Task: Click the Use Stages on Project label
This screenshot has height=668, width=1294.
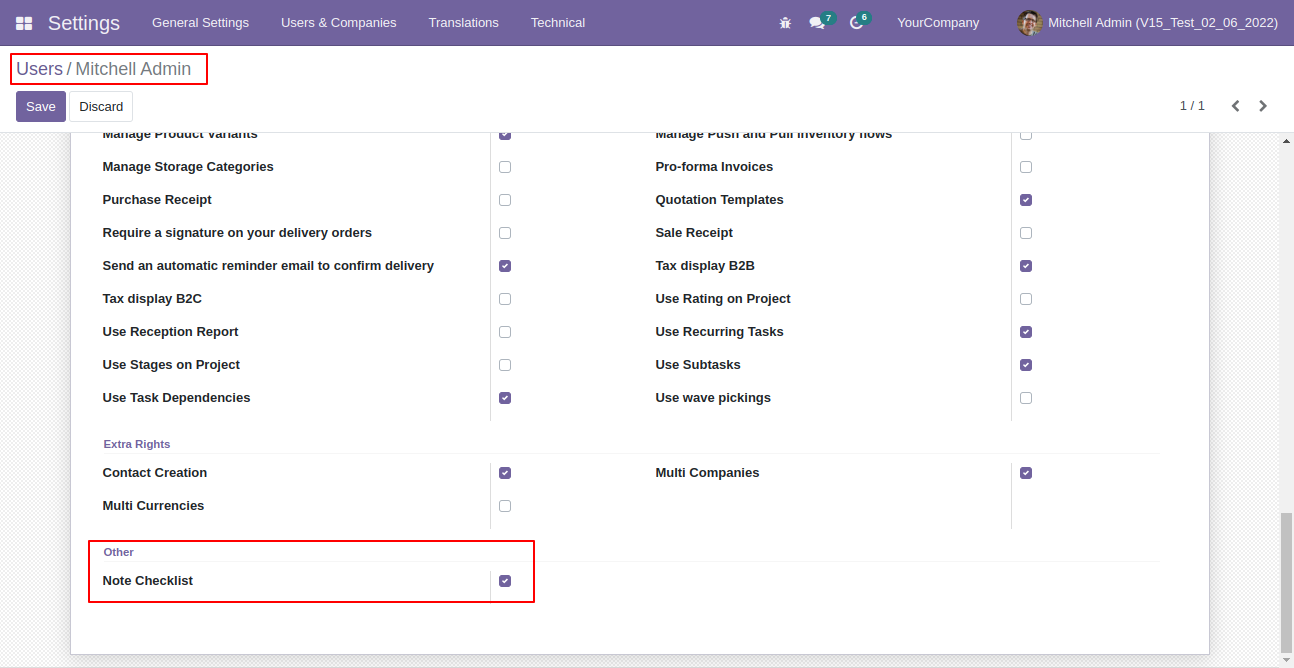Action: 171,365
